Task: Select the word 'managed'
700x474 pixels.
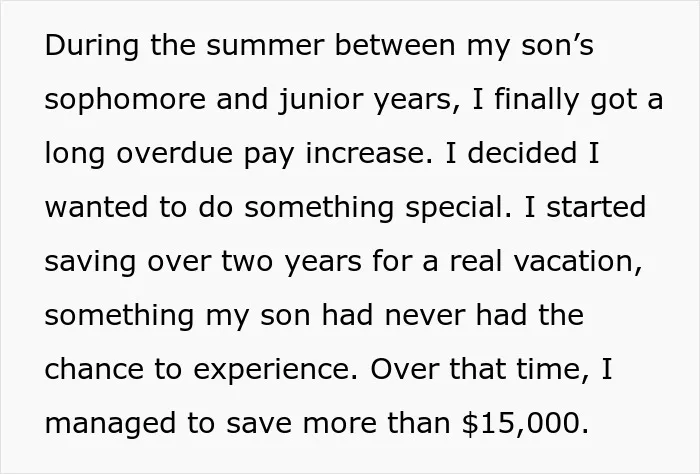Action: coord(110,424)
